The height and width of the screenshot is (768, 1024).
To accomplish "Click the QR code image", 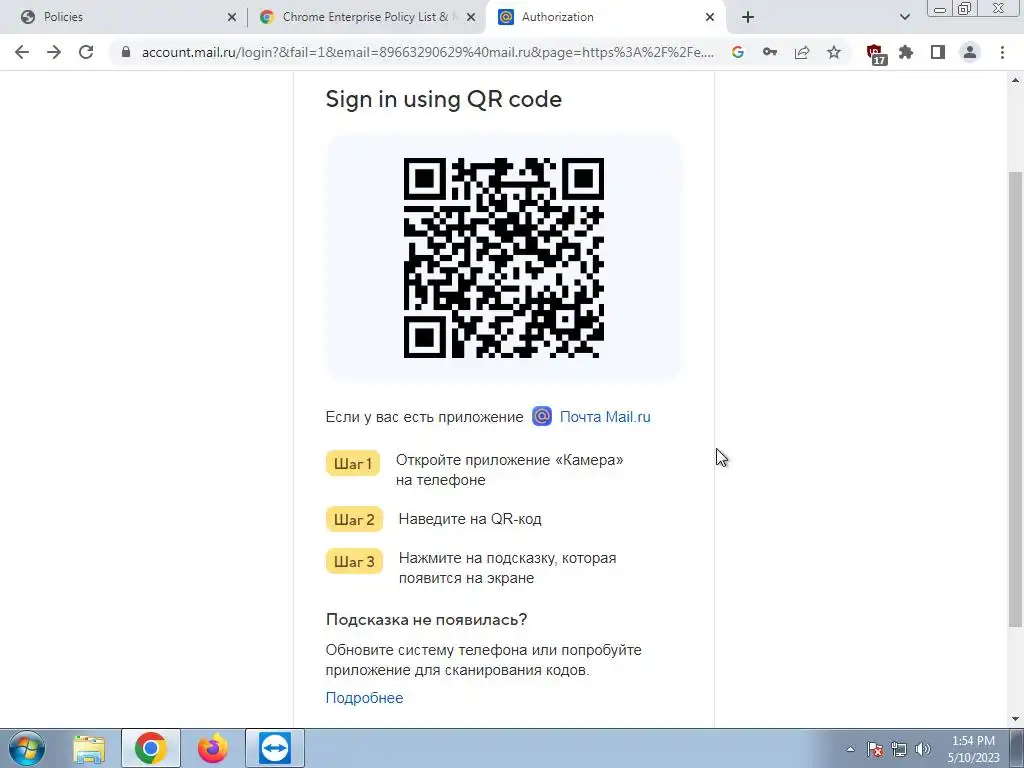I will 504,257.
